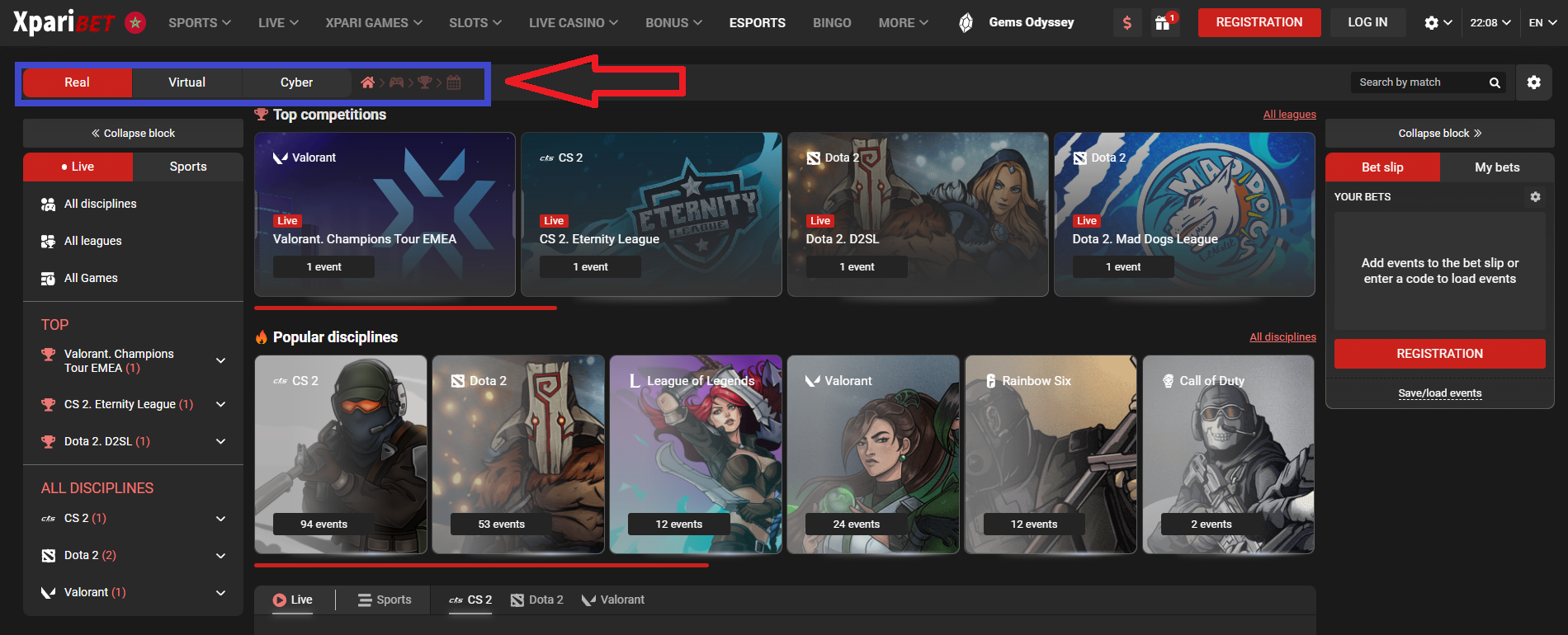Viewport: 1568px width, 635px height.
Task: Click the Valorant icon in All Disciplines
Action: (49, 593)
